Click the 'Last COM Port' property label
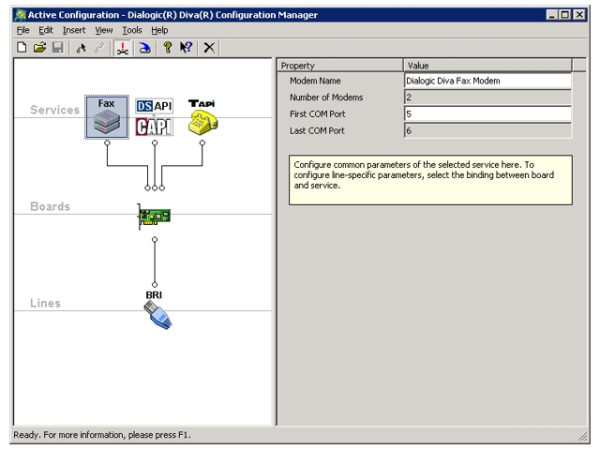This screenshot has width=600, height=450. click(317, 131)
